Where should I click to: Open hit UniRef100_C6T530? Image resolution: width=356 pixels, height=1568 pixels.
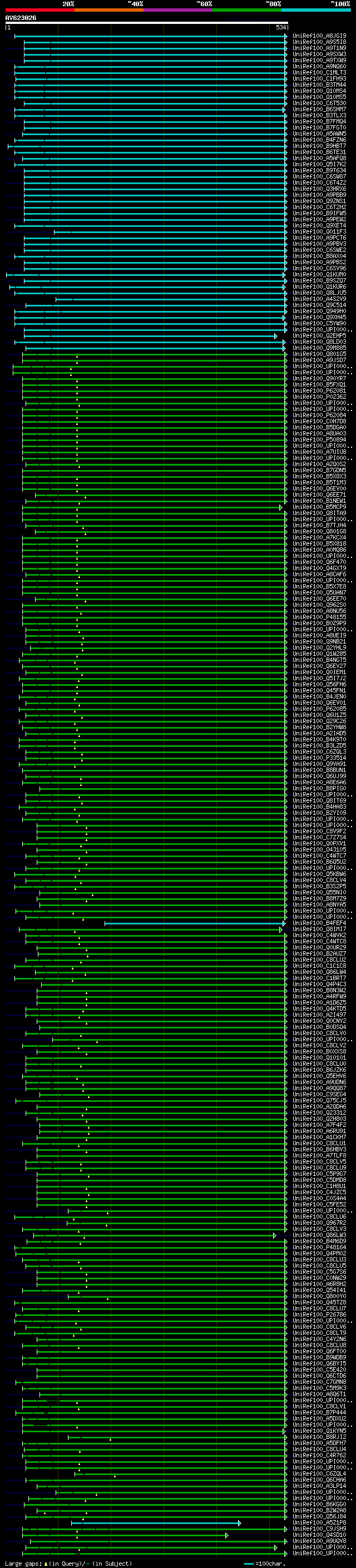(x=319, y=103)
